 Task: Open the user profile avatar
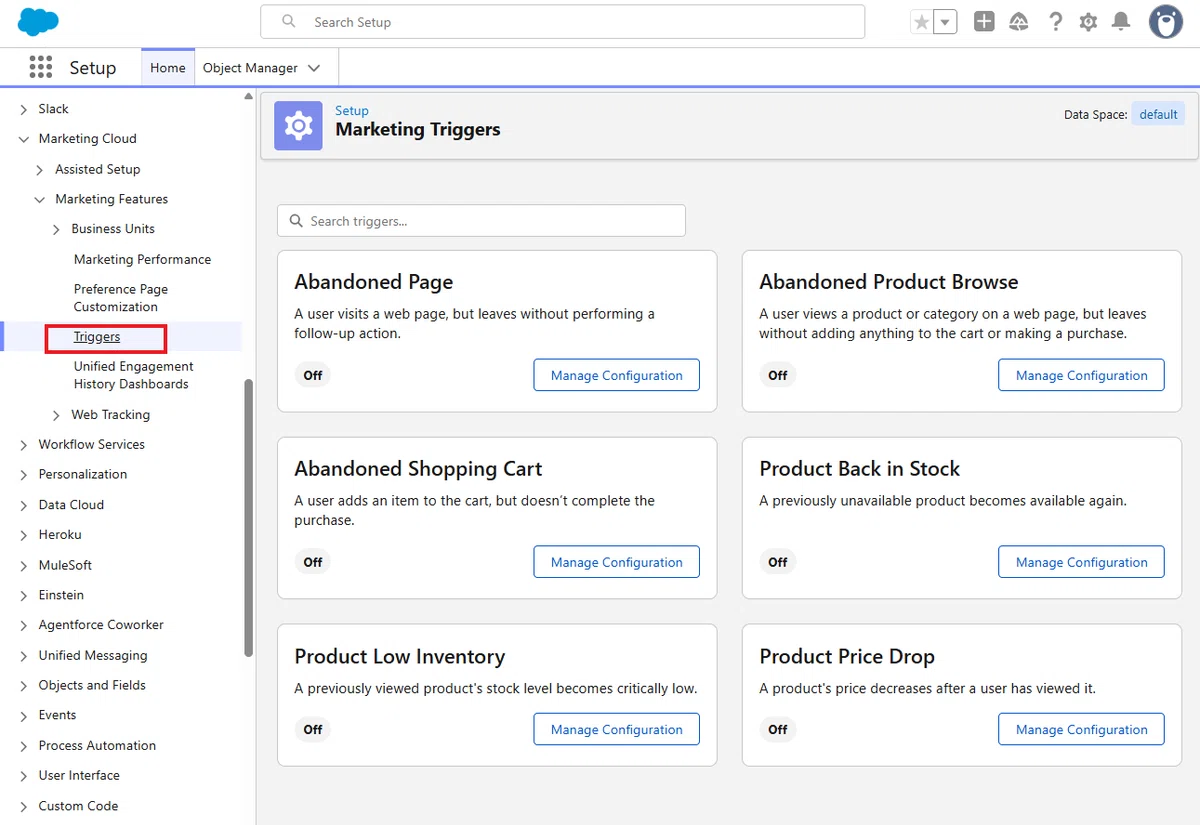tap(1165, 21)
